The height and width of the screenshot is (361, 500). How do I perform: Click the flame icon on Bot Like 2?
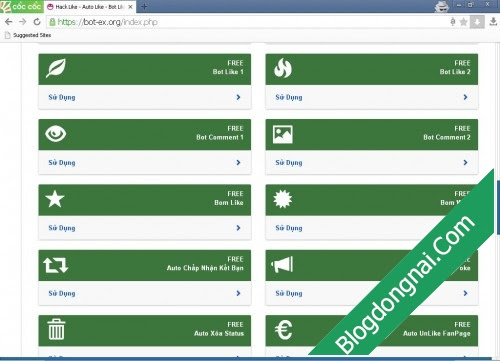[x=283, y=68]
